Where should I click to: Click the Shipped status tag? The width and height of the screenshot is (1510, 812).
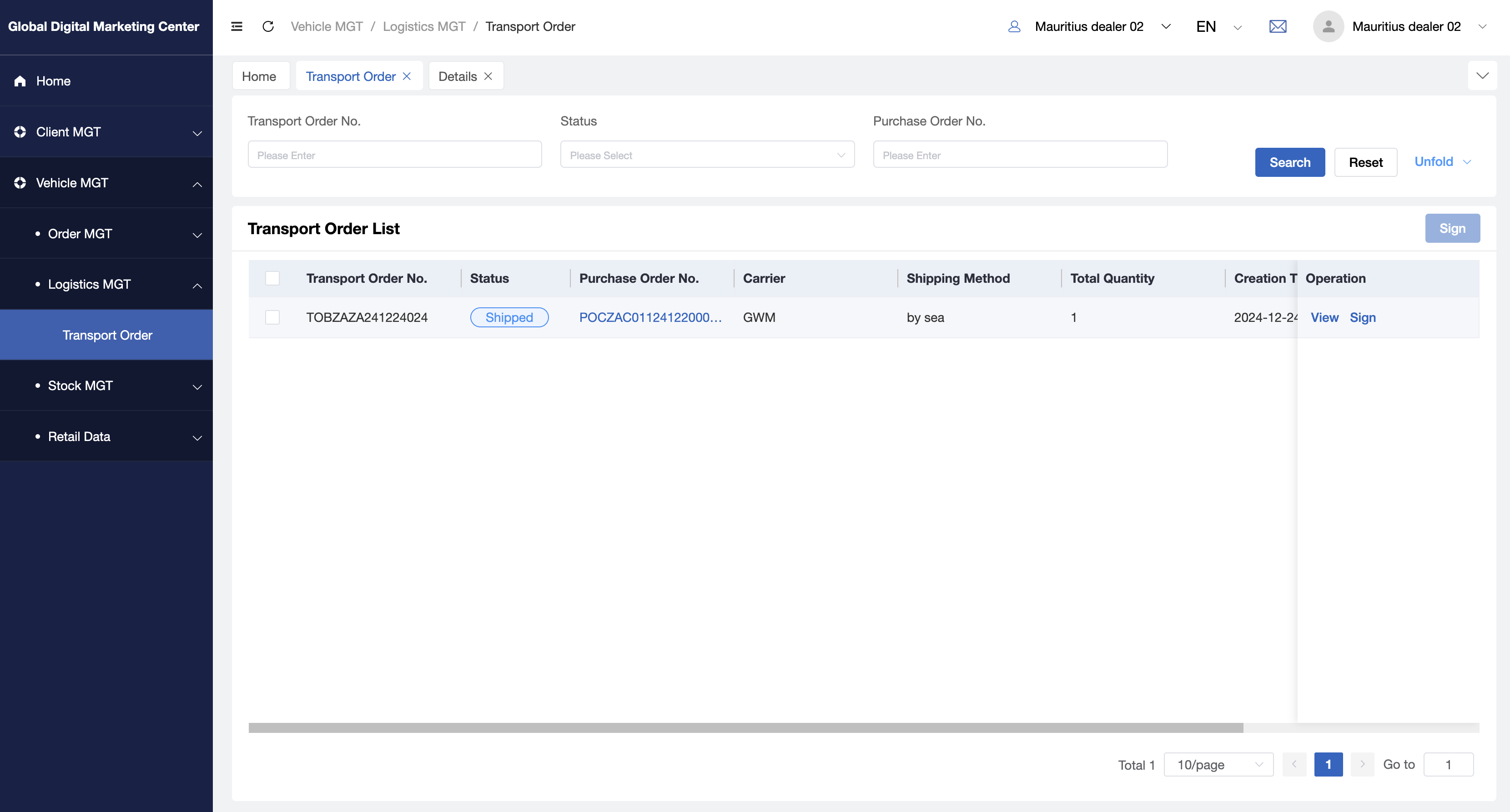[x=509, y=317]
